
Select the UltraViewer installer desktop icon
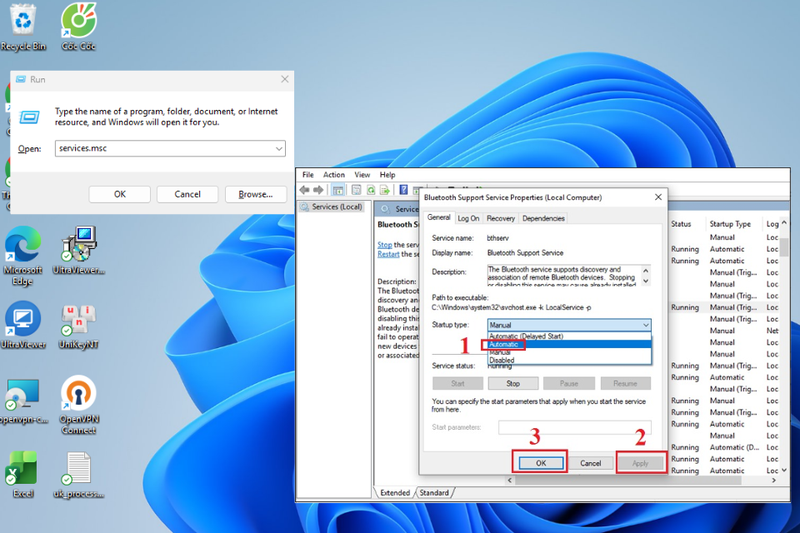pos(79,250)
